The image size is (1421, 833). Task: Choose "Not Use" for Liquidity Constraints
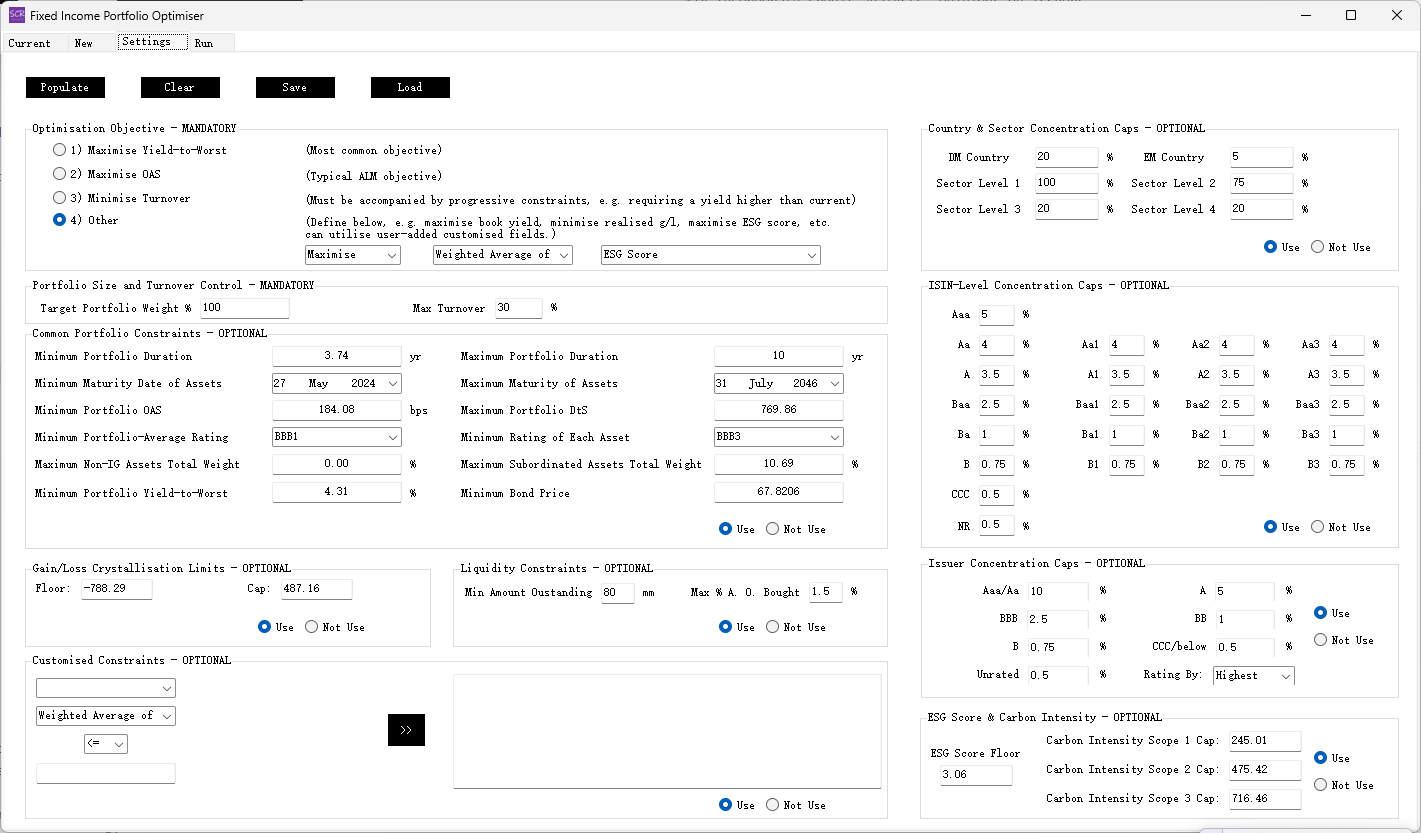[x=772, y=626]
